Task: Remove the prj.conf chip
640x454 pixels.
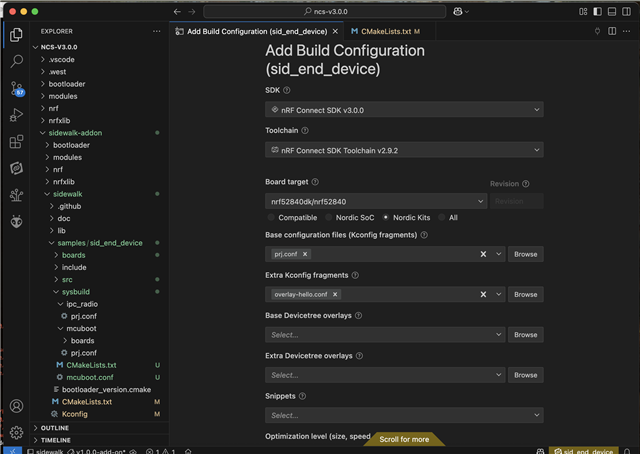Action: 305,254
